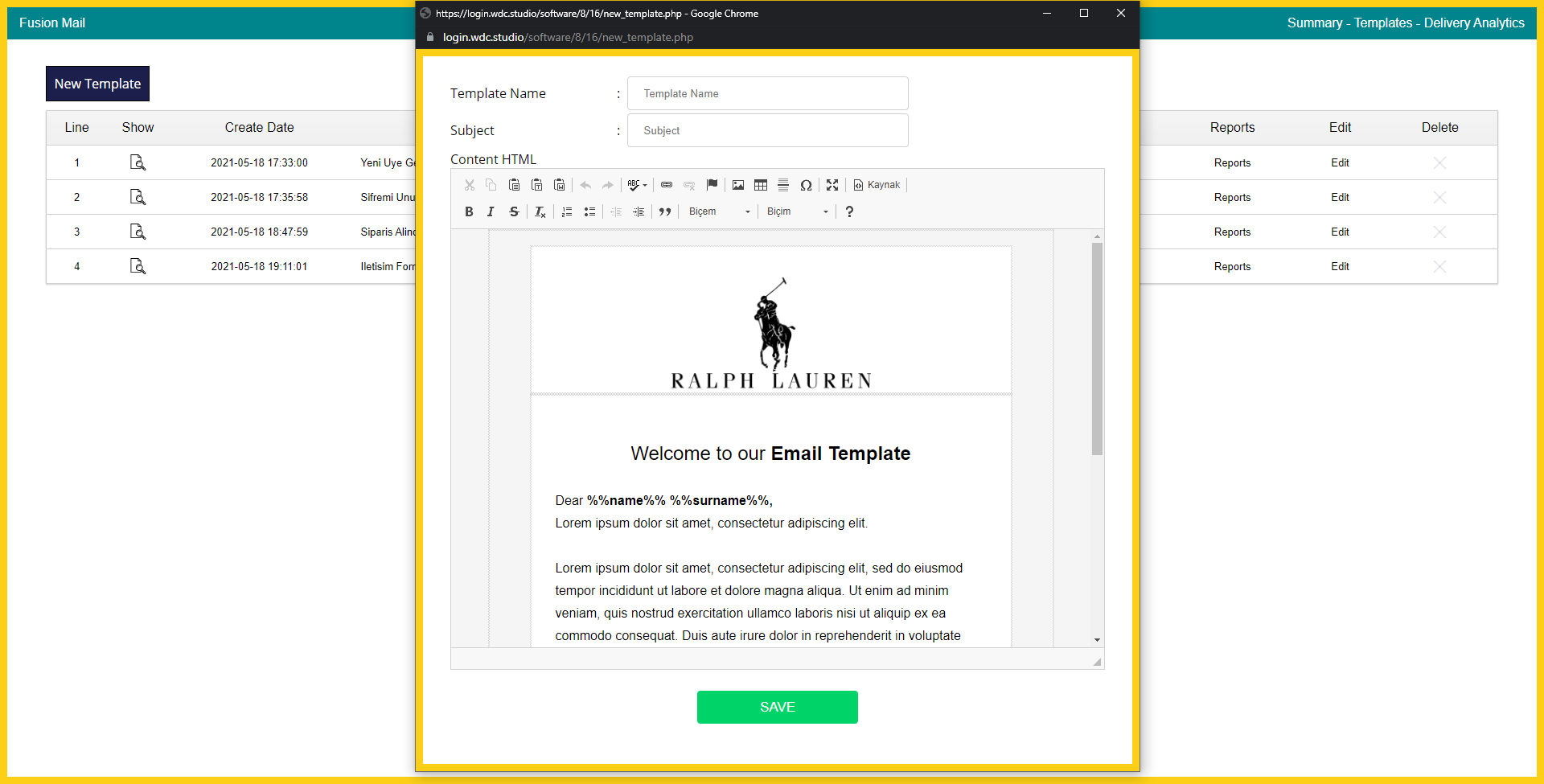The height and width of the screenshot is (784, 1544).
Task: Click the Increase Indent icon
Action: (639, 211)
